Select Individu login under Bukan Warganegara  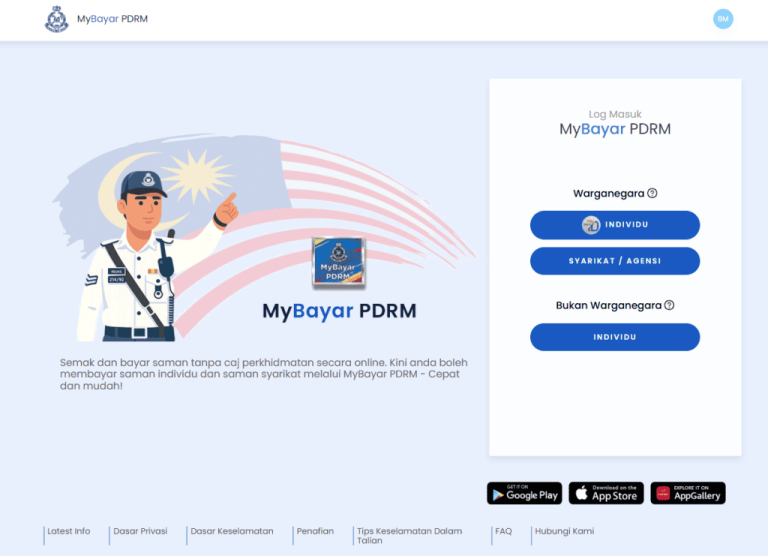point(615,337)
